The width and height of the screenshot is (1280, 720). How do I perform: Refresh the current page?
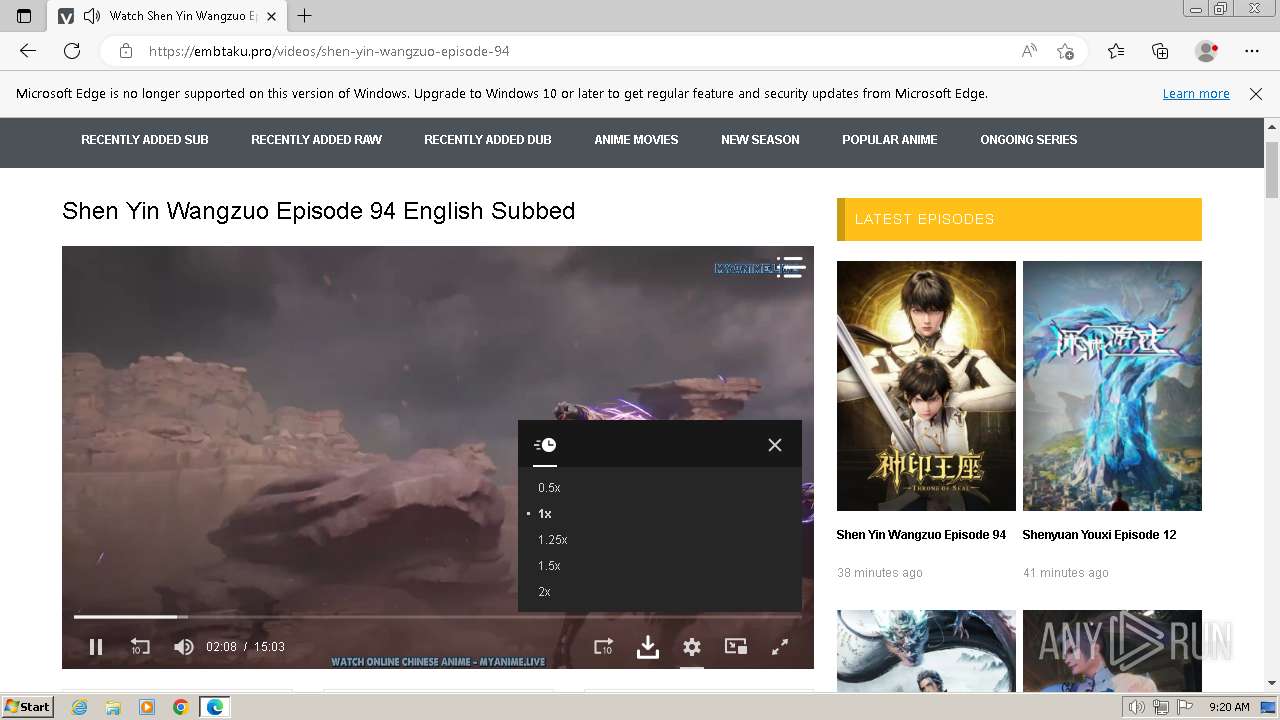72,51
